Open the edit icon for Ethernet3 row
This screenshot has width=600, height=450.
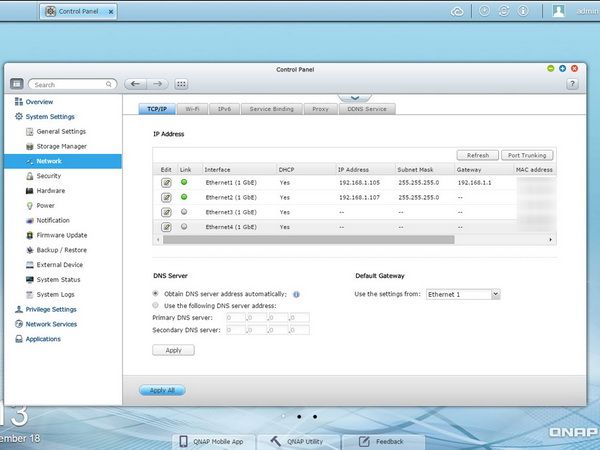[x=166, y=212]
